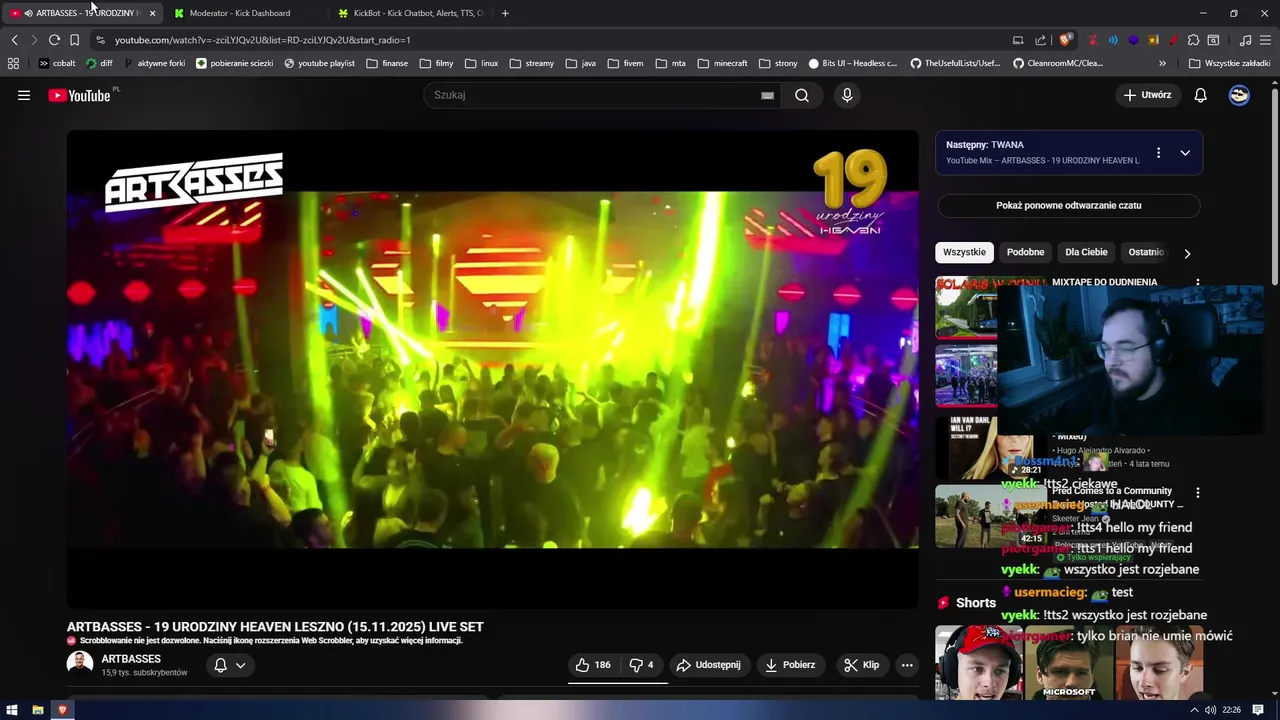The image size is (1280, 720).
Task: Toggle ARTBASSES channel notification bell
Action: 220,665
